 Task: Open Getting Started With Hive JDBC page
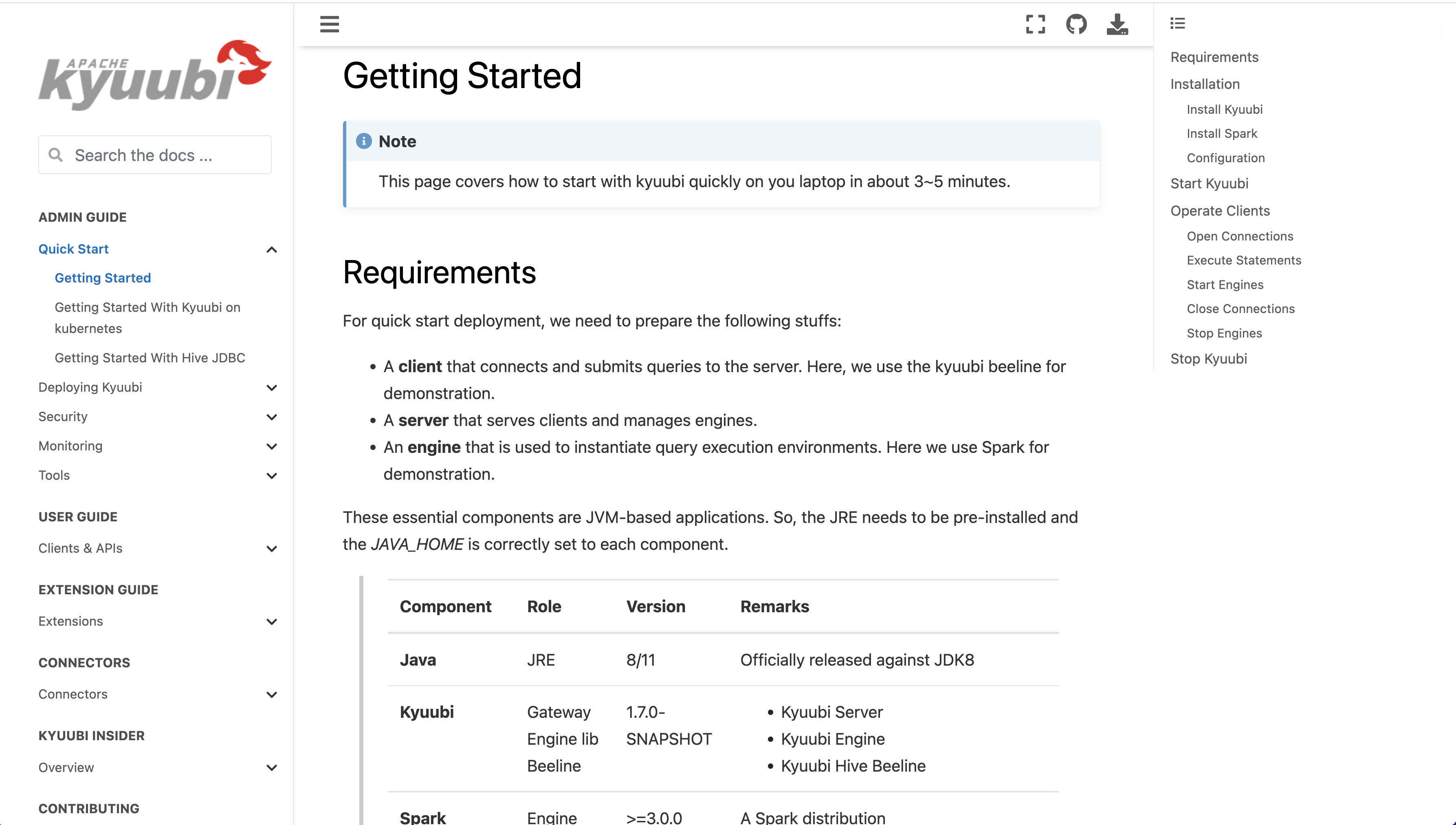[x=150, y=357]
